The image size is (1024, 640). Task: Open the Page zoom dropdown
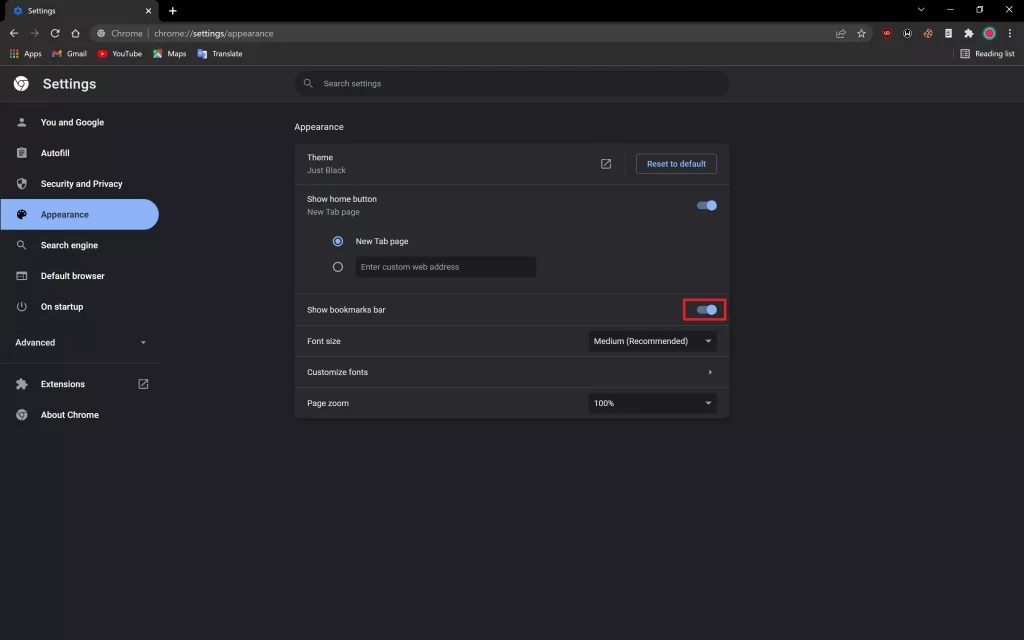[651, 403]
